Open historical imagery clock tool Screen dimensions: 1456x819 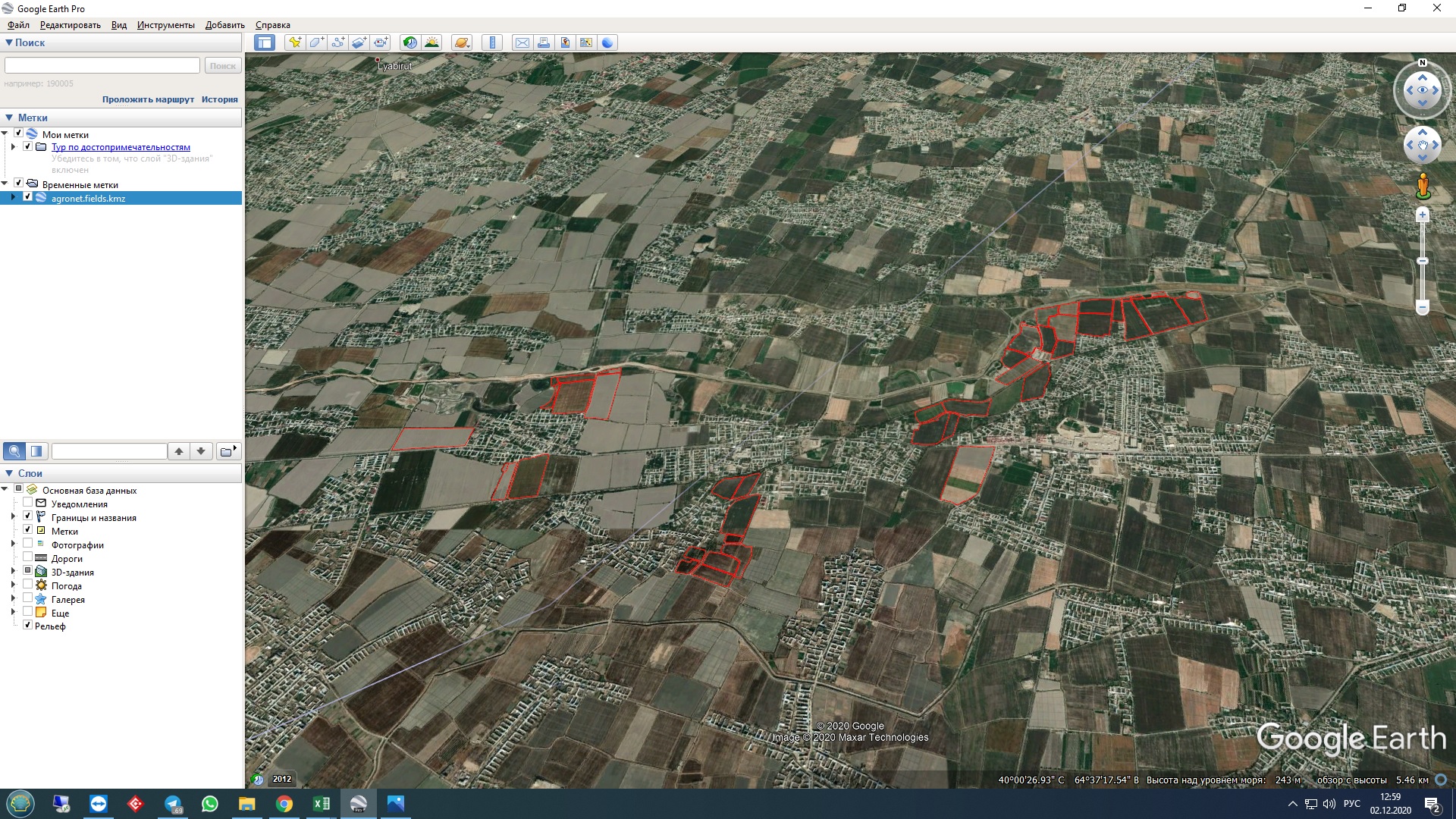point(410,42)
